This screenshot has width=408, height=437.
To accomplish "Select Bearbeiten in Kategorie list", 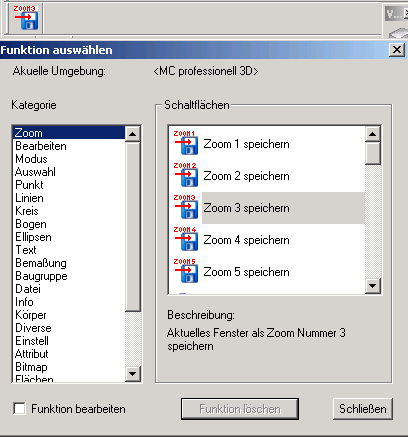I will pos(41,146).
